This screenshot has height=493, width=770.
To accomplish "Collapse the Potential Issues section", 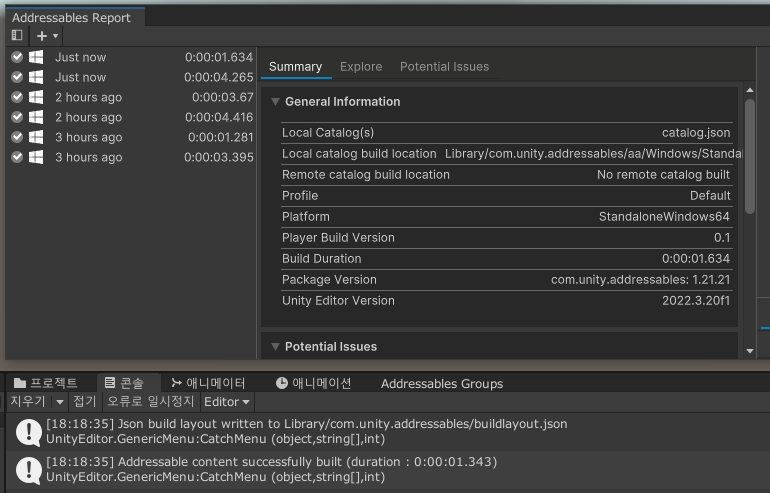I will pyautogui.click(x=275, y=347).
